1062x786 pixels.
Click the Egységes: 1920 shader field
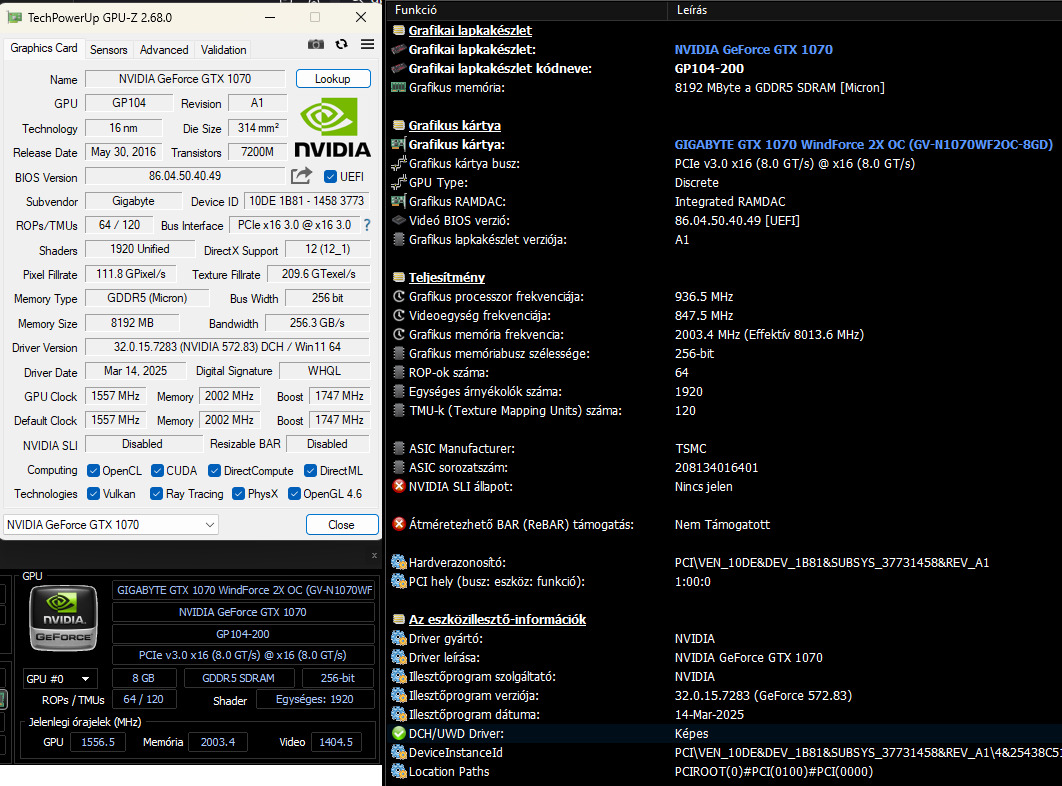(315, 699)
